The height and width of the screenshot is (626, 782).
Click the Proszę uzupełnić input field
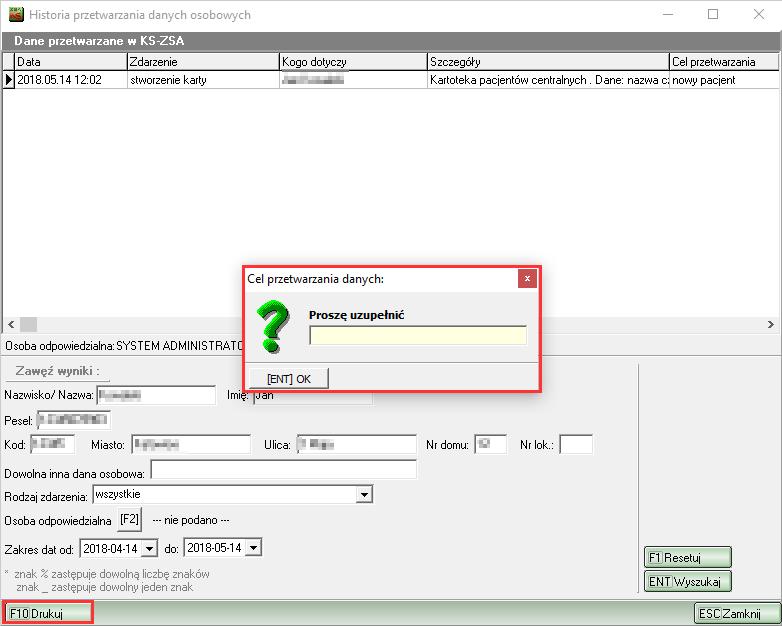(418, 335)
